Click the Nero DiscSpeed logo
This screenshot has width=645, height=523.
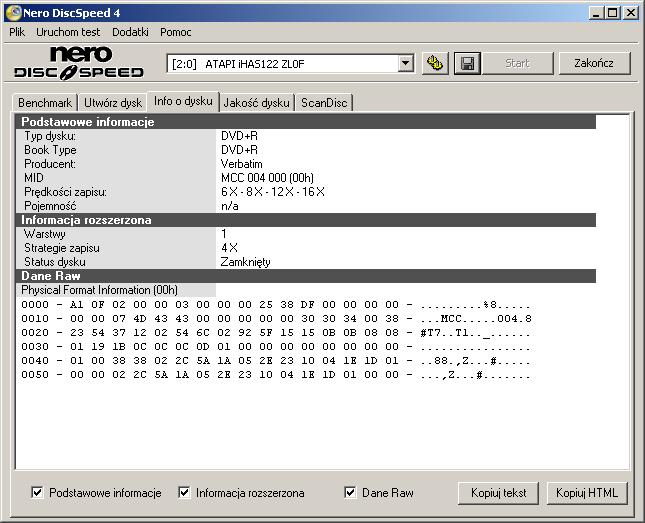point(79,63)
